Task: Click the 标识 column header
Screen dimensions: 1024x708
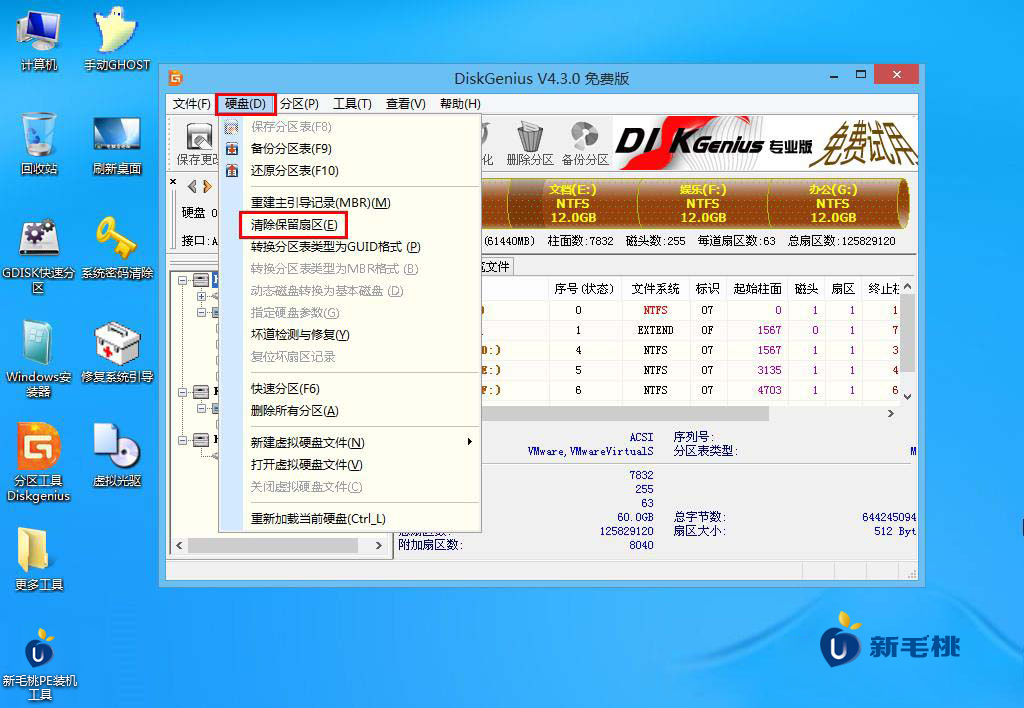Action: pyautogui.click(x=707, y=289)
